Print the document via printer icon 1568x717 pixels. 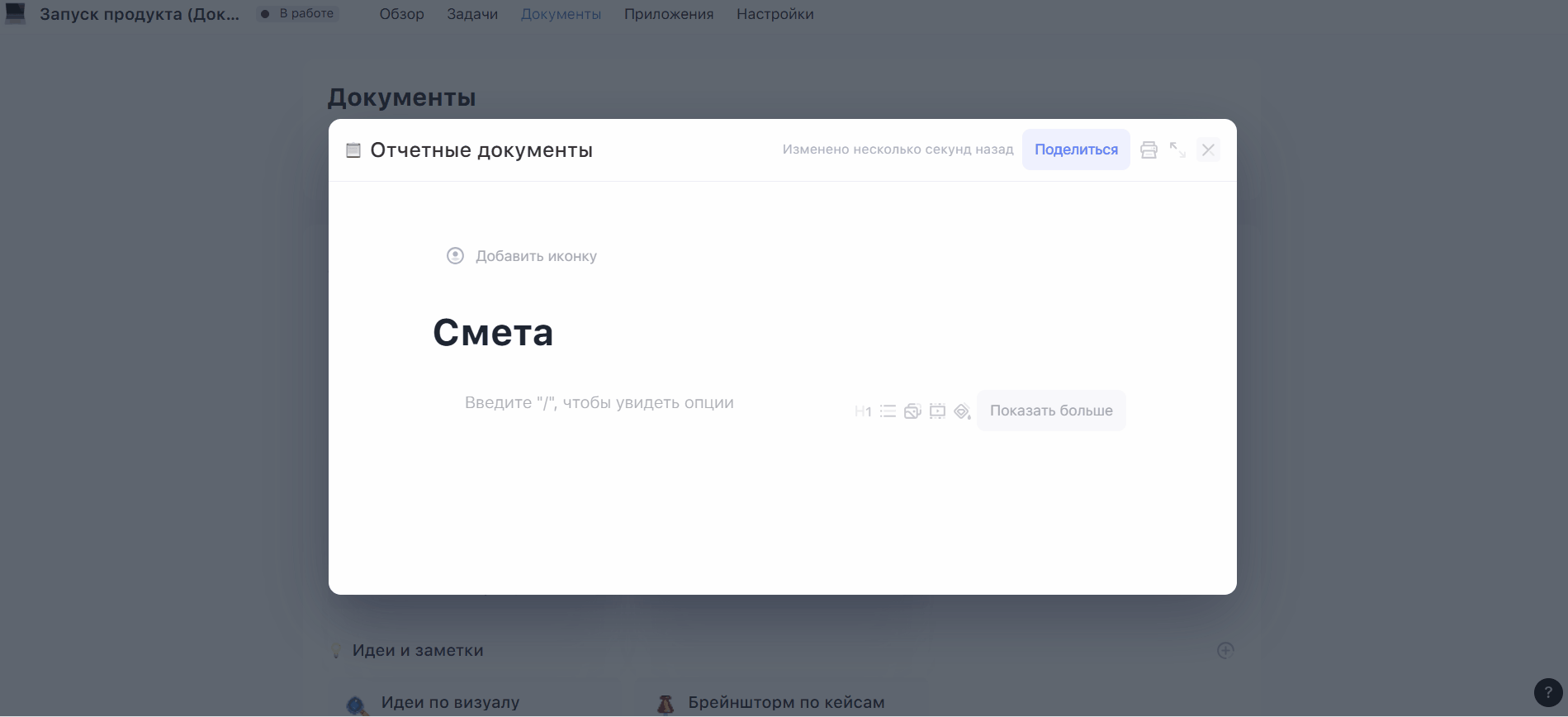click(x=1149, y=150)
